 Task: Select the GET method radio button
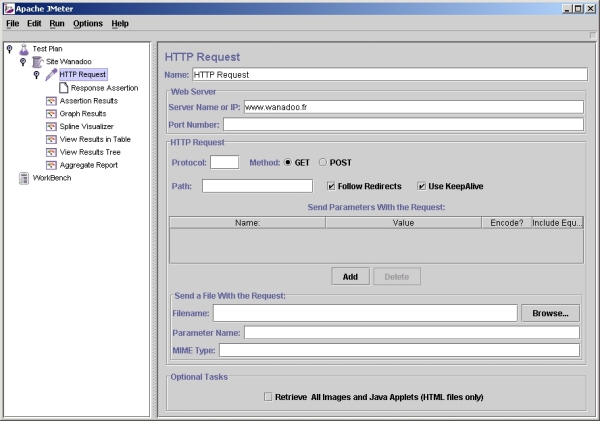click(289, 162)
